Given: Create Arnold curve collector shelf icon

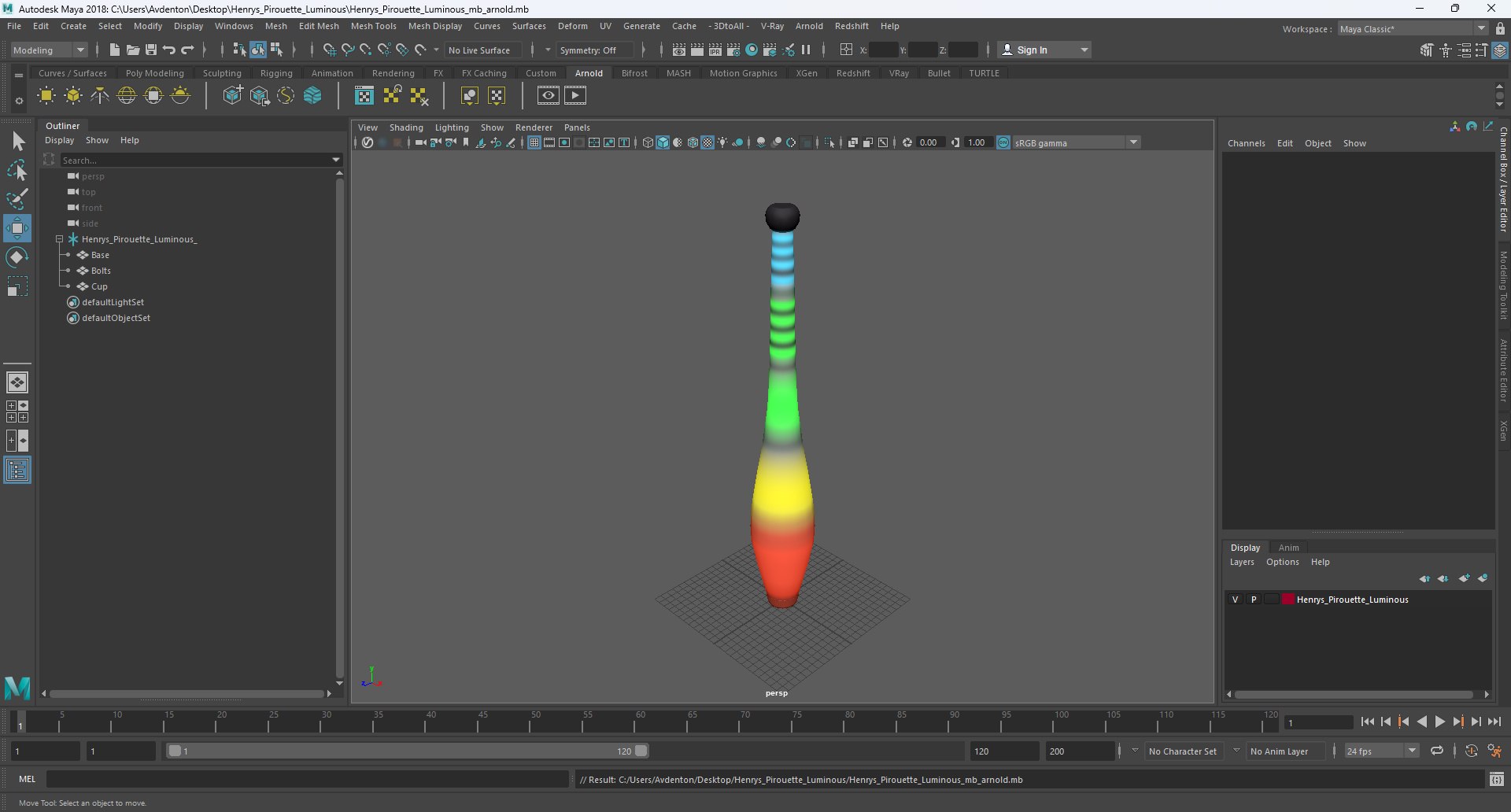Looking at the screenshot, I should (286, 96).
